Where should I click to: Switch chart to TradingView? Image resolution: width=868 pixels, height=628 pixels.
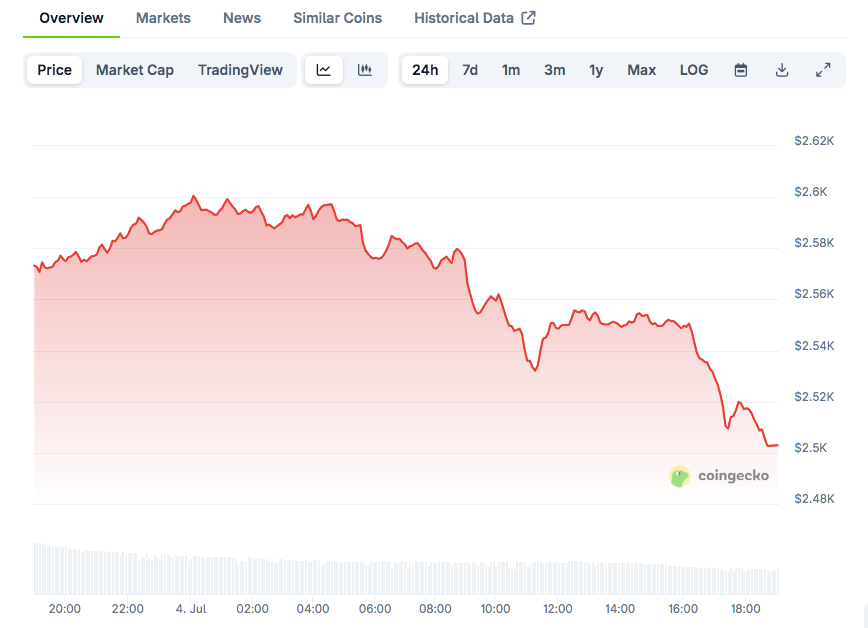tap(240, 70)
